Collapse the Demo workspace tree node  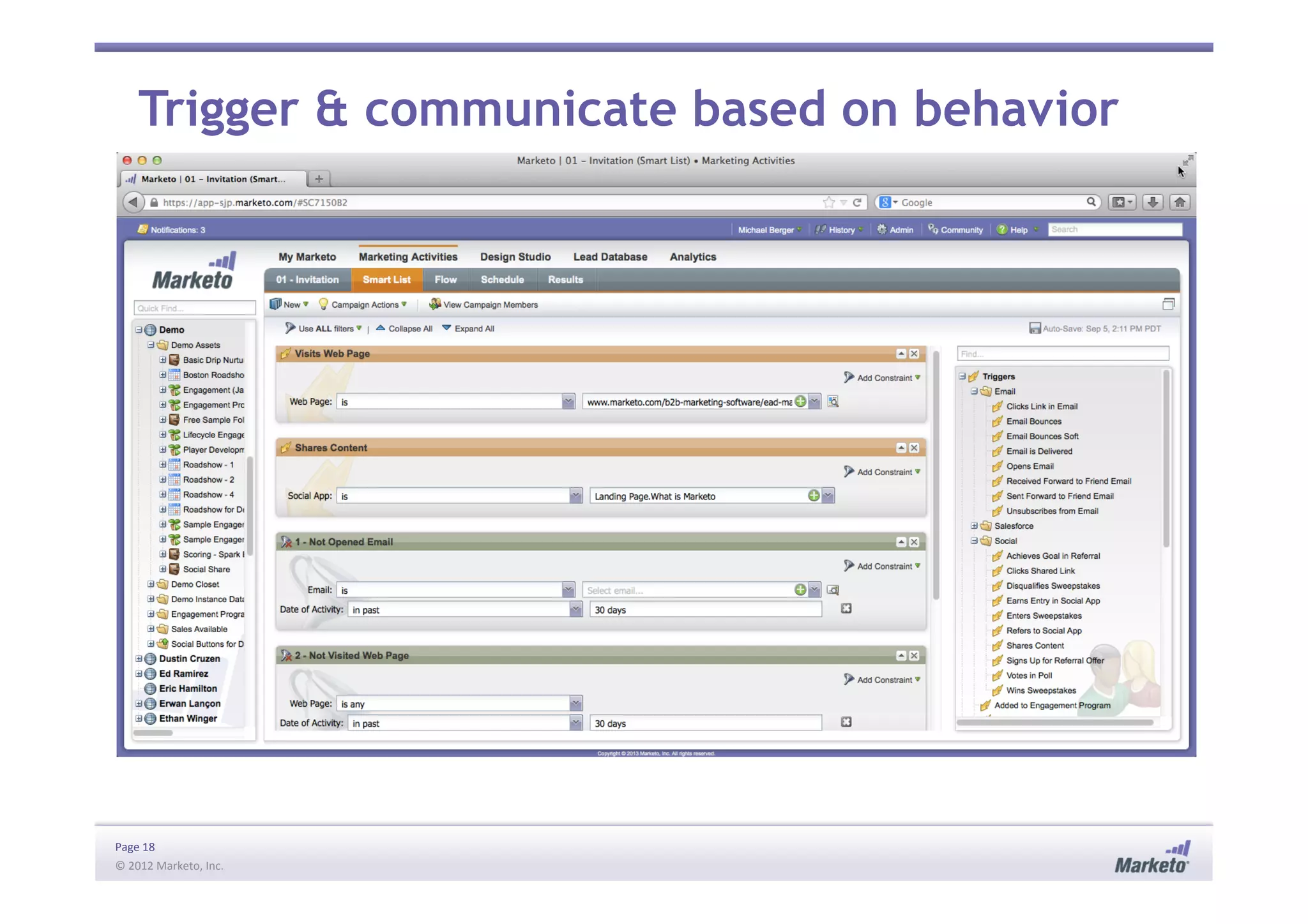[x=139, y=330]
